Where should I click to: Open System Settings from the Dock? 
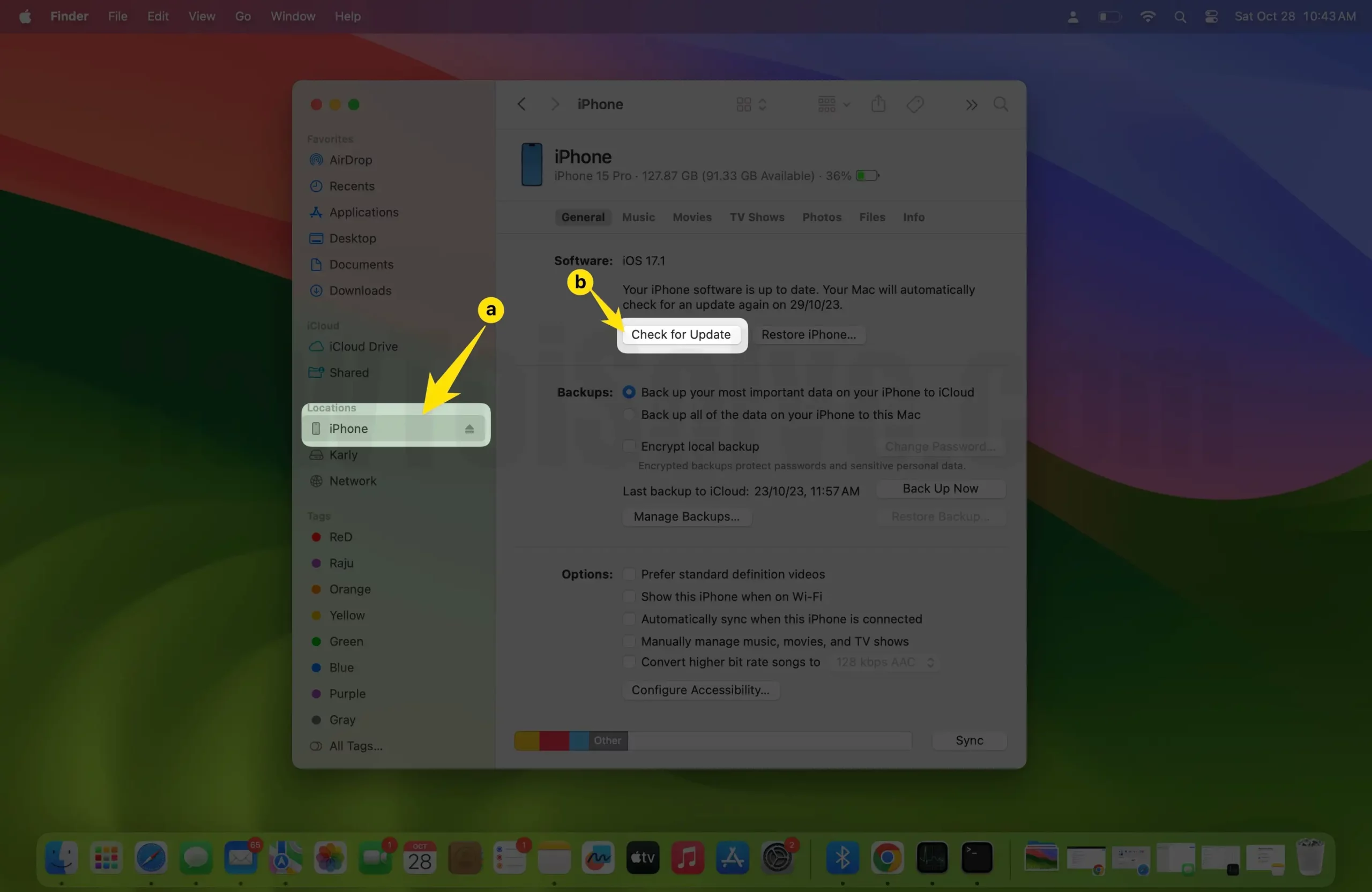click(x=778, y=858)
